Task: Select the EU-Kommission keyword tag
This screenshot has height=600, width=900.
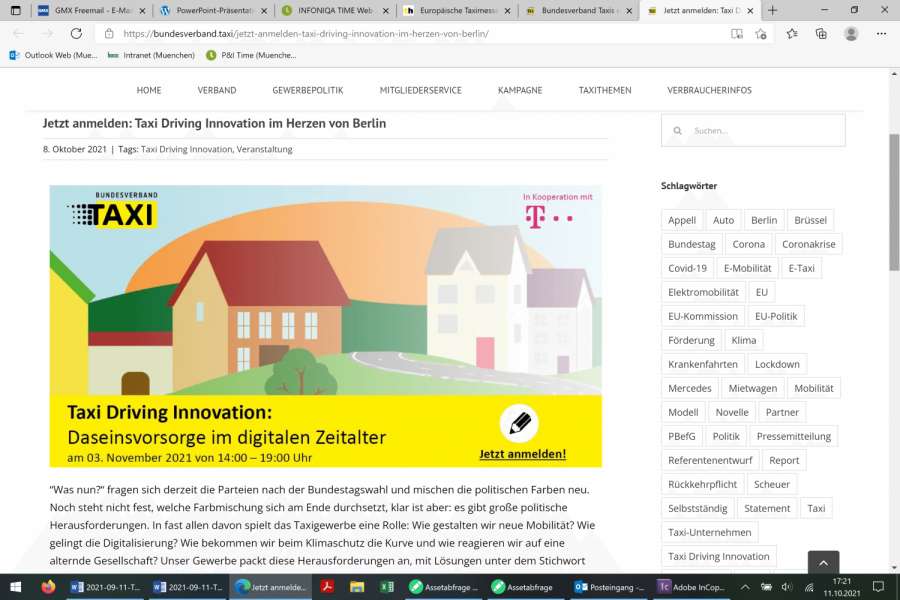Action: (x=703, y=316)
